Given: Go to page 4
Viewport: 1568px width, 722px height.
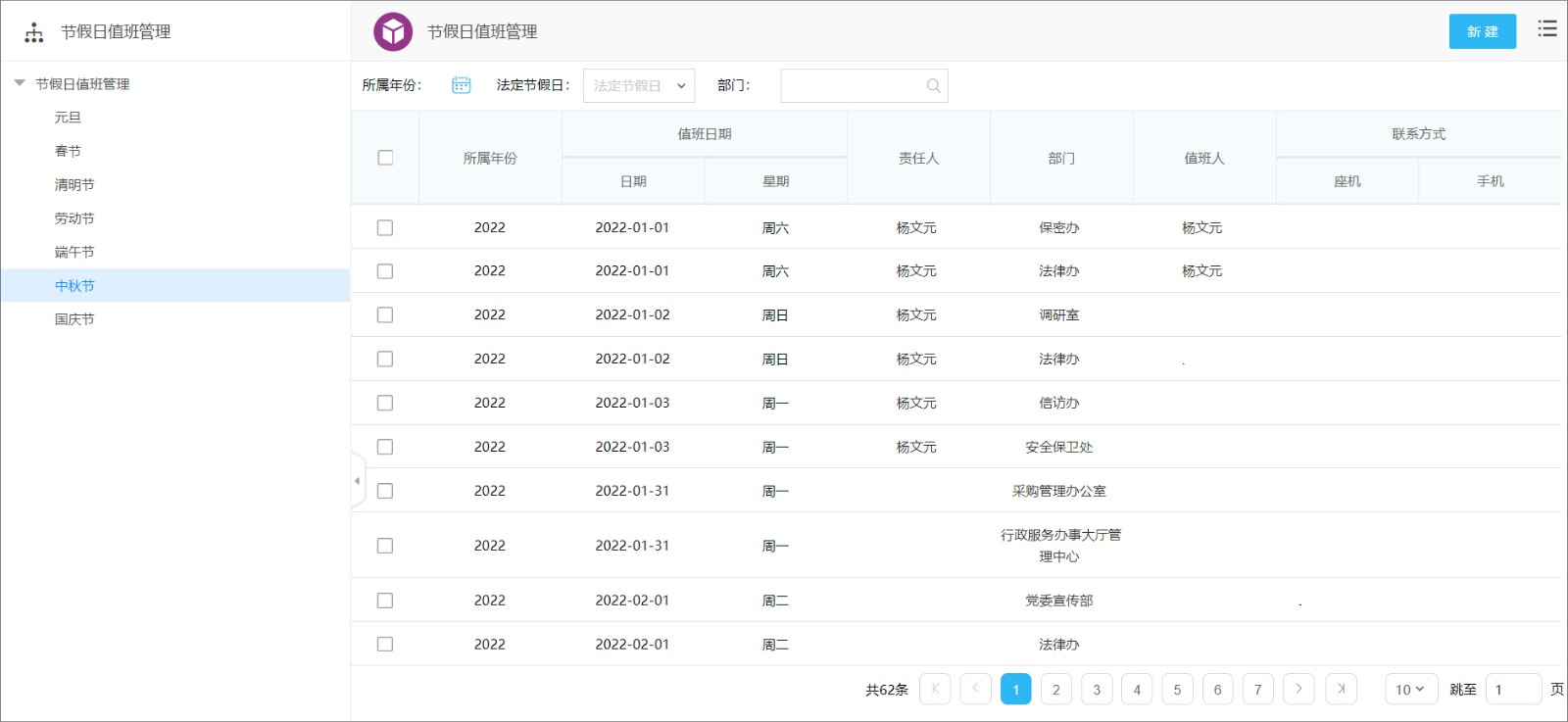Looking at the screenshot, I should pyautogui.click(x=1137, y=689).
